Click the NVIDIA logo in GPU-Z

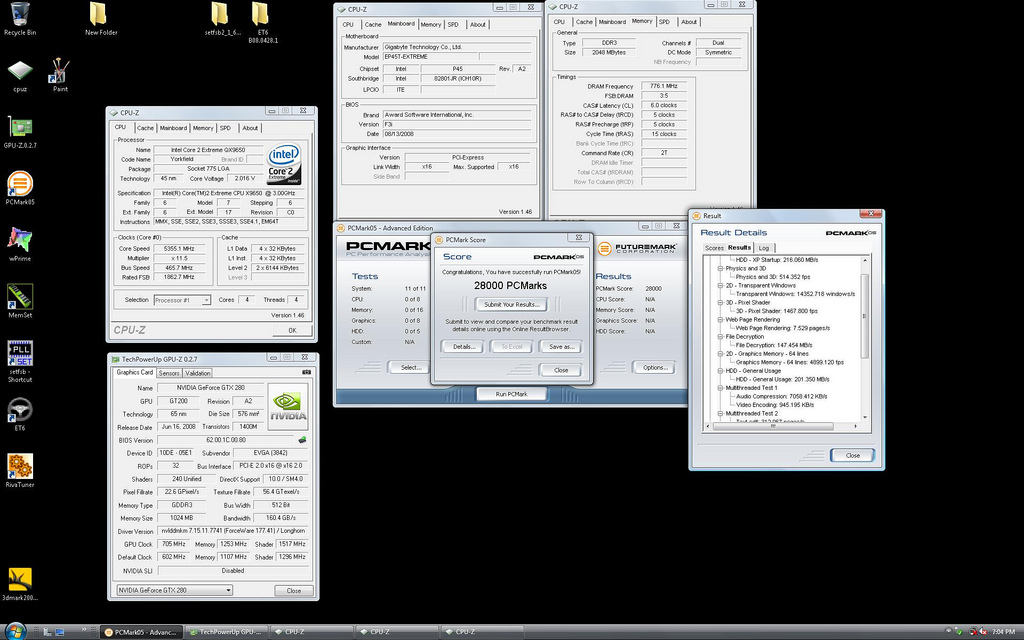(288, 406)
